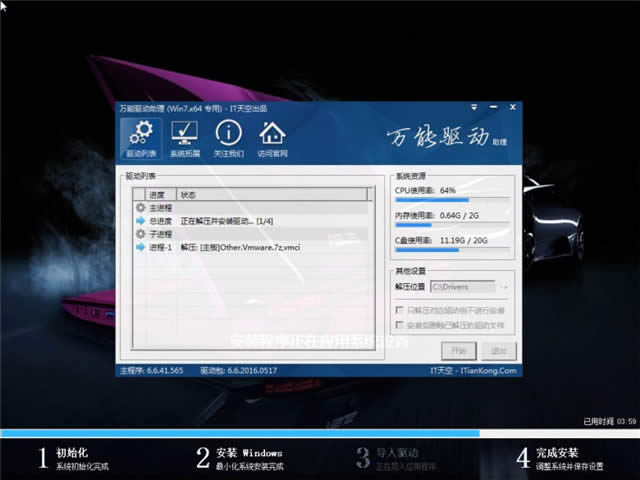The image size is (640, 480).
Task: Click the arrow icon beside 总进度
Action: point(139,220)
